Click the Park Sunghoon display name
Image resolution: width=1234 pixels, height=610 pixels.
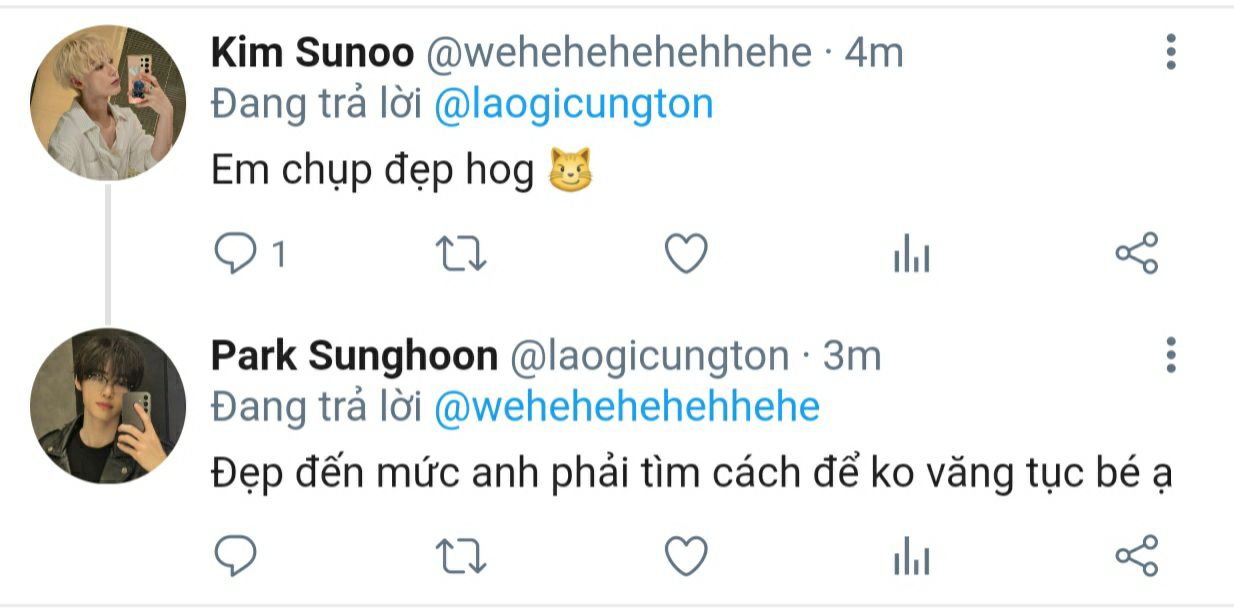354,356
